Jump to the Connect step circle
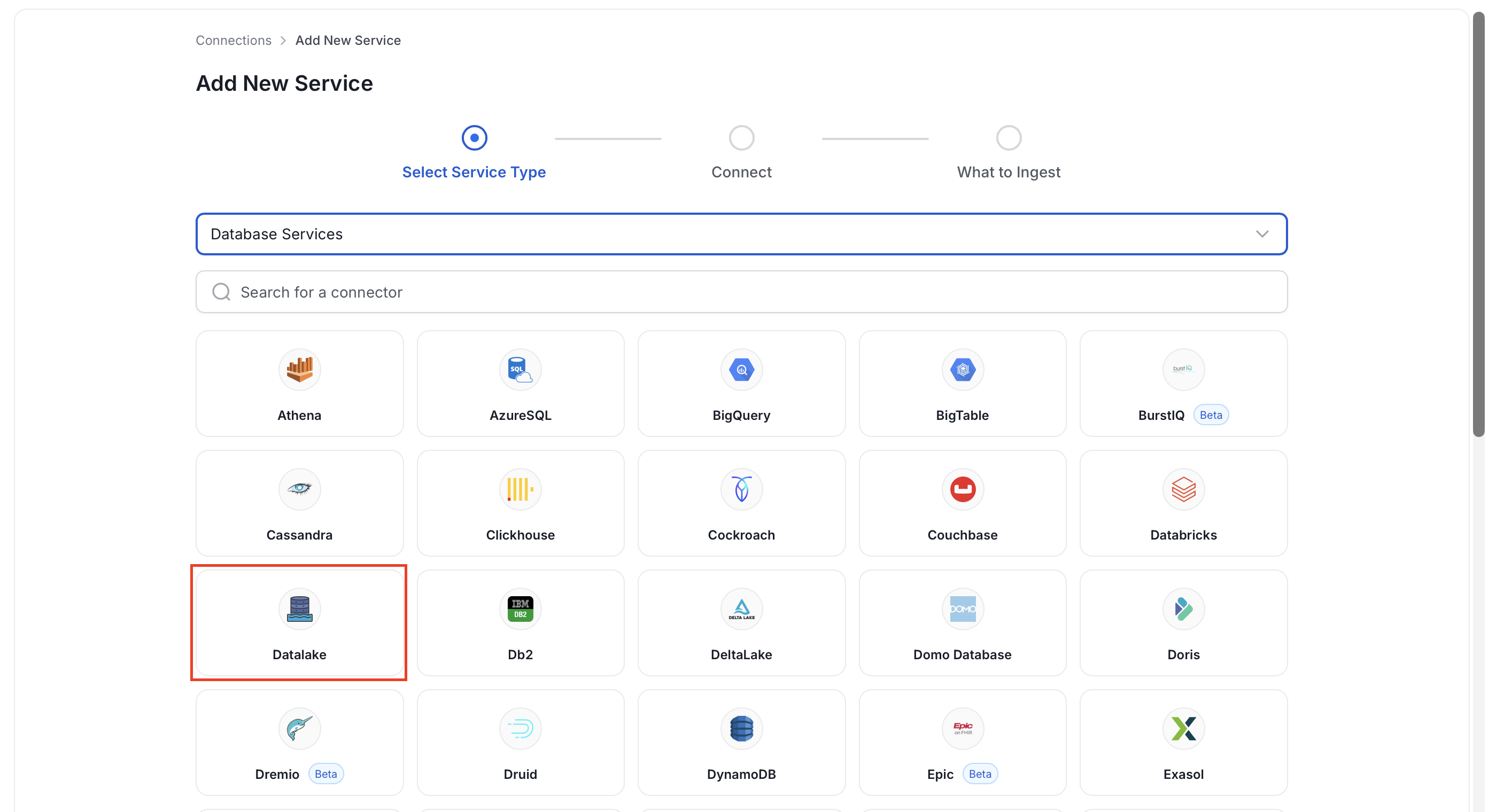 tap(741, 138)
